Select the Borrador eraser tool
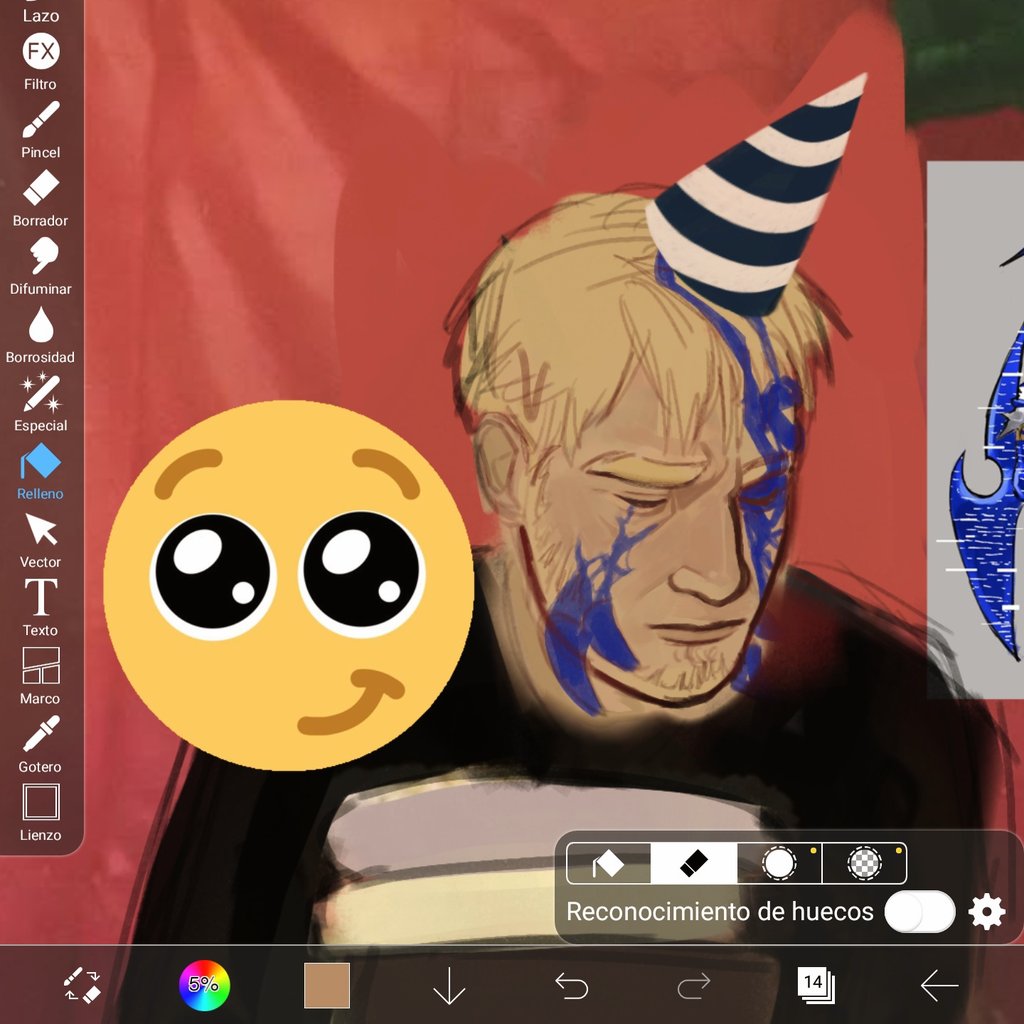The height and width of the screenshot is (1024, 1024). click(40, 199)
